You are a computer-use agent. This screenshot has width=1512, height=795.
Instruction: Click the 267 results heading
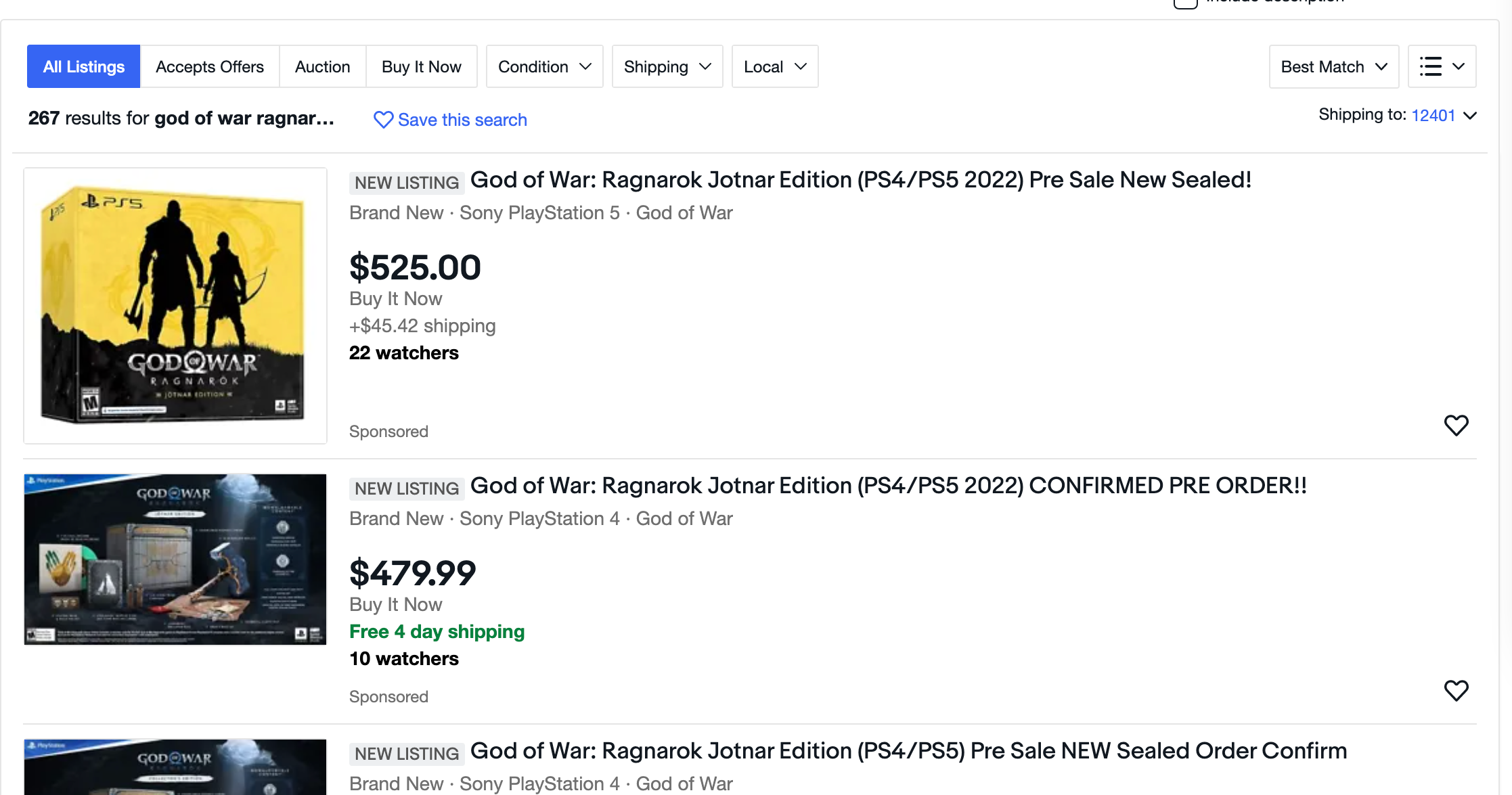coord(181,118)
